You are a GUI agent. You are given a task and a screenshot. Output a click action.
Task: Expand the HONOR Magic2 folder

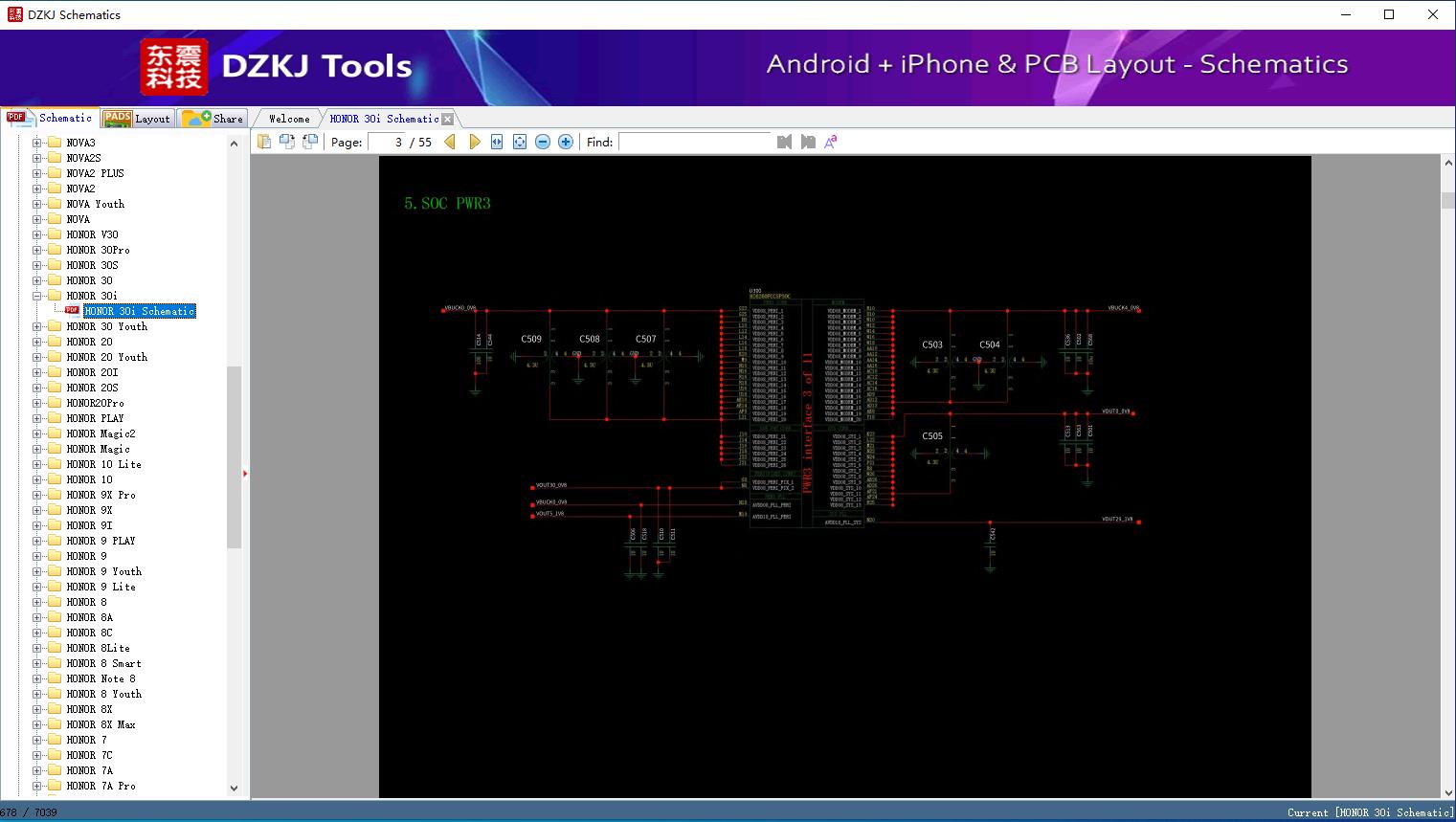pos(36,433)
